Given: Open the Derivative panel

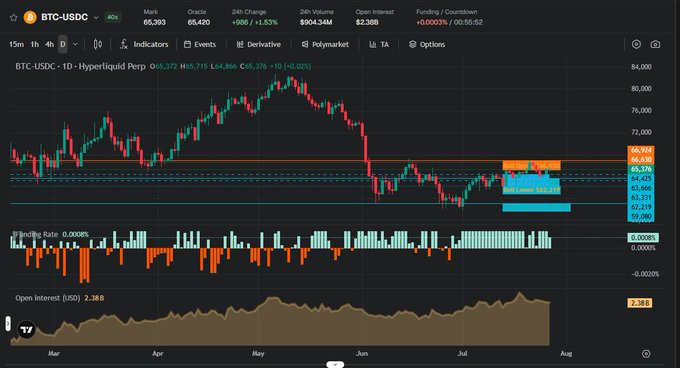Looking at the screenshot, I should pos(258,44).
